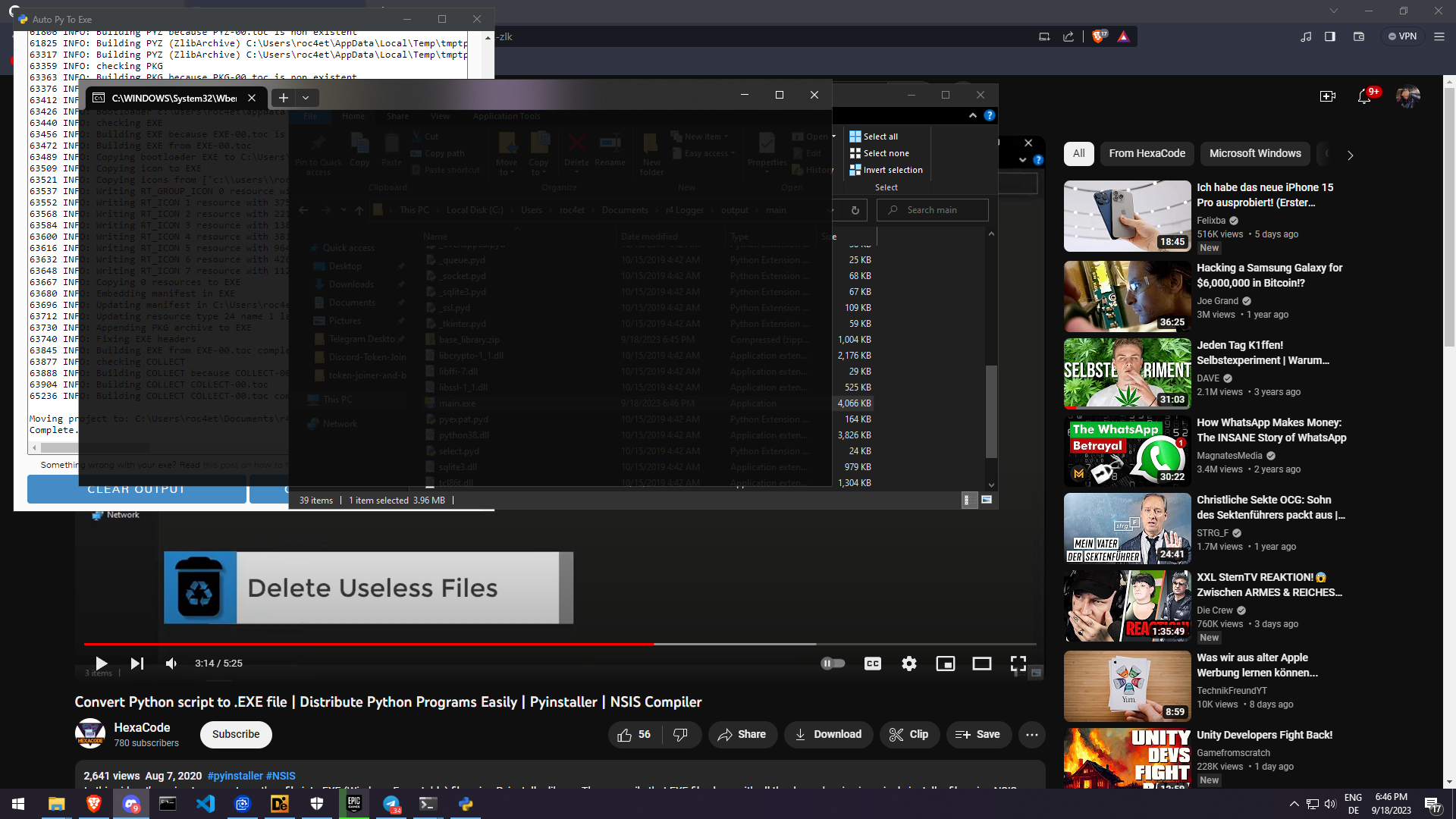Click Download button below video

click(x=827, y=734)
